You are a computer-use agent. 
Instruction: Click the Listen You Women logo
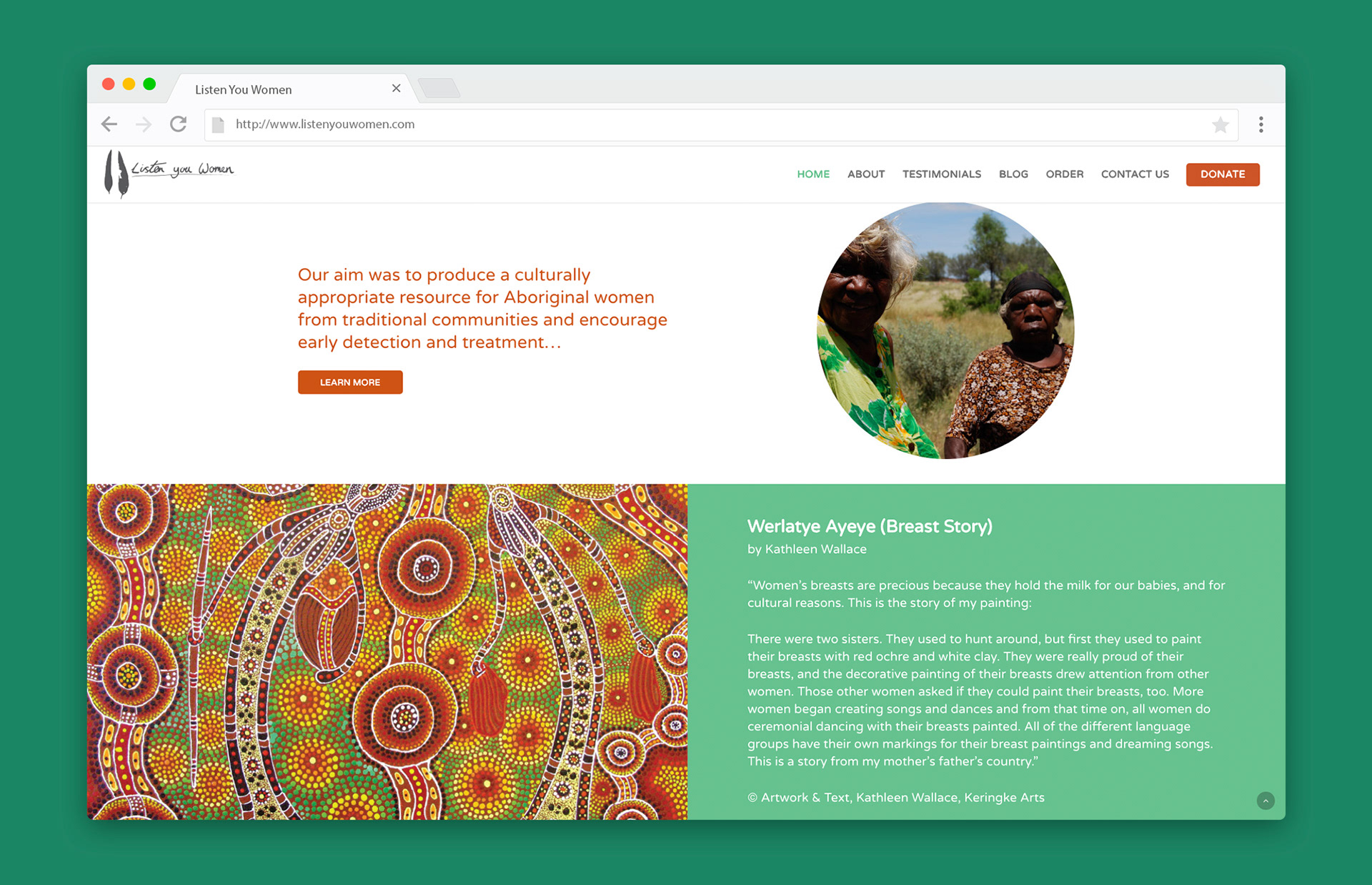pyautogui.click(x=169, y=172)
